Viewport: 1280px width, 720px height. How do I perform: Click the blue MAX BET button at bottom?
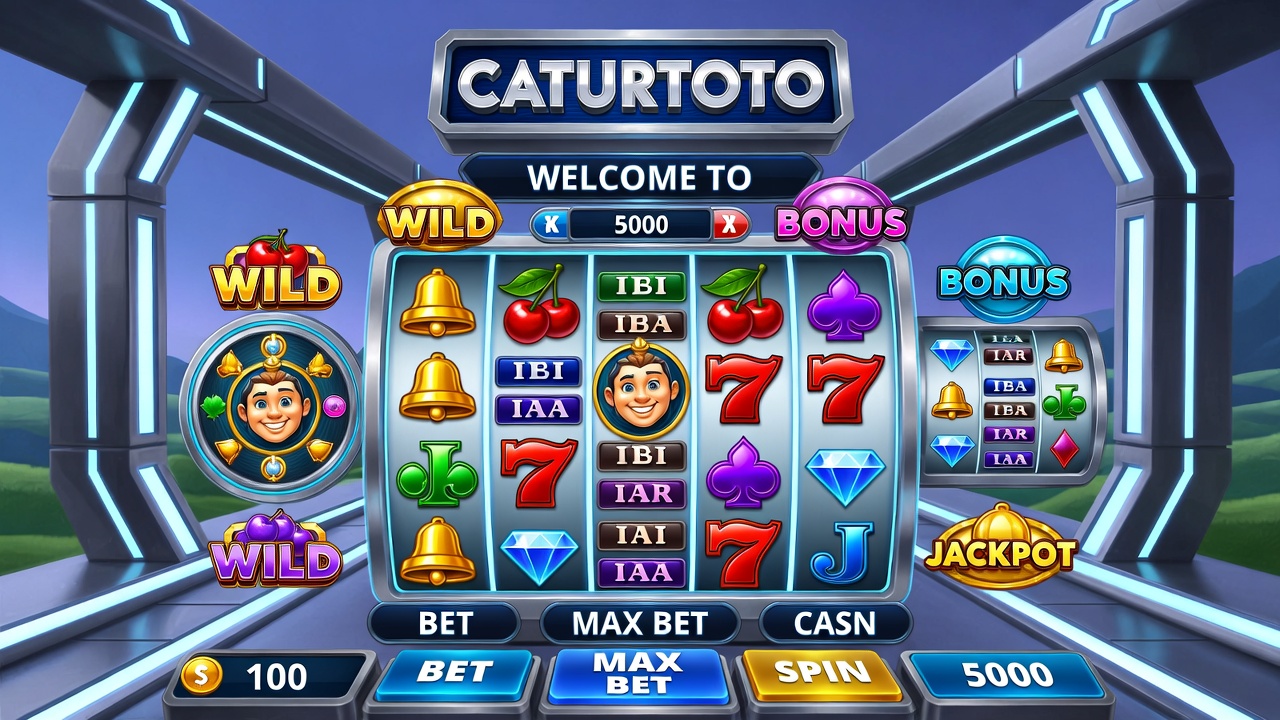(638, 674)
